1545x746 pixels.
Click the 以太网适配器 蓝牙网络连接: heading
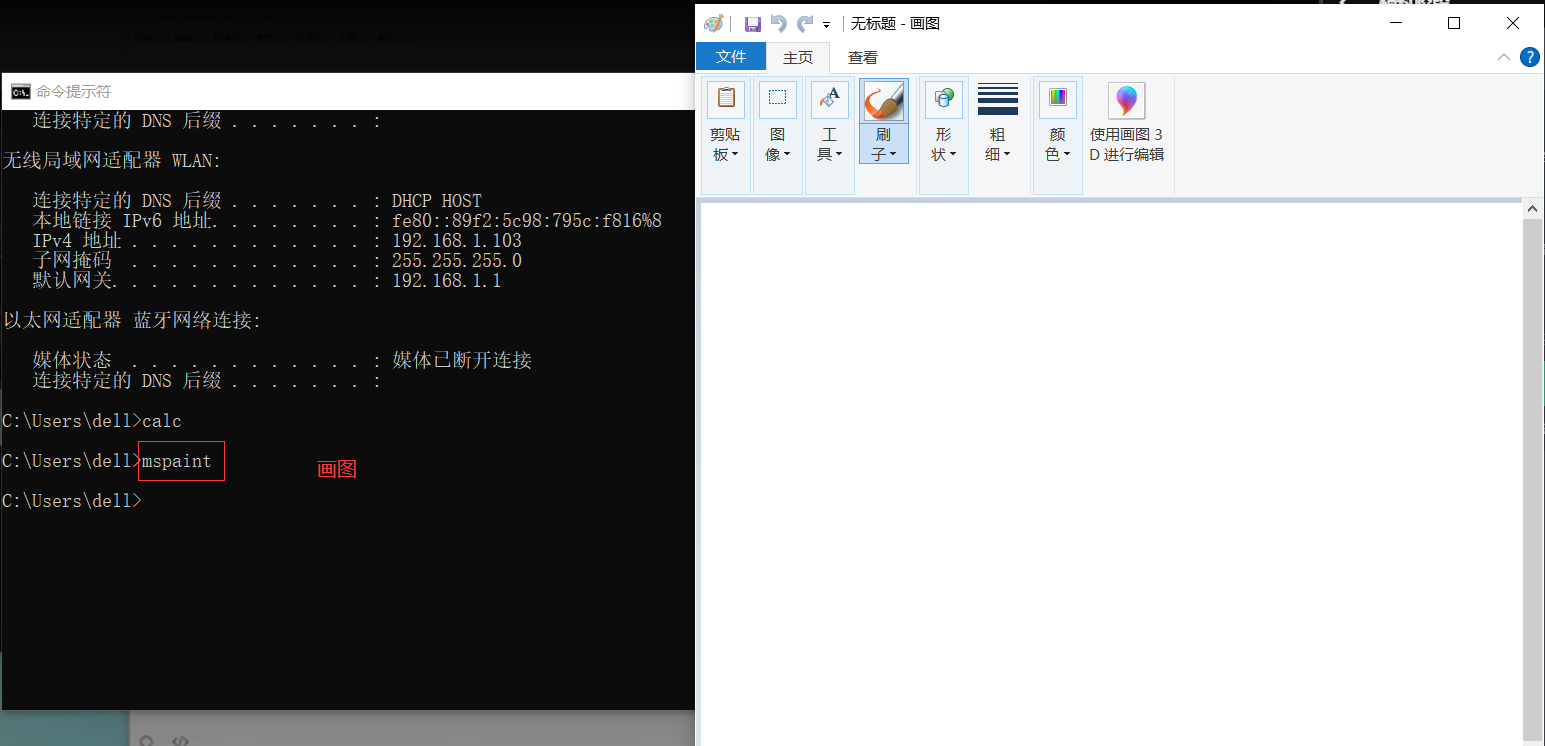tap(132, 321)
